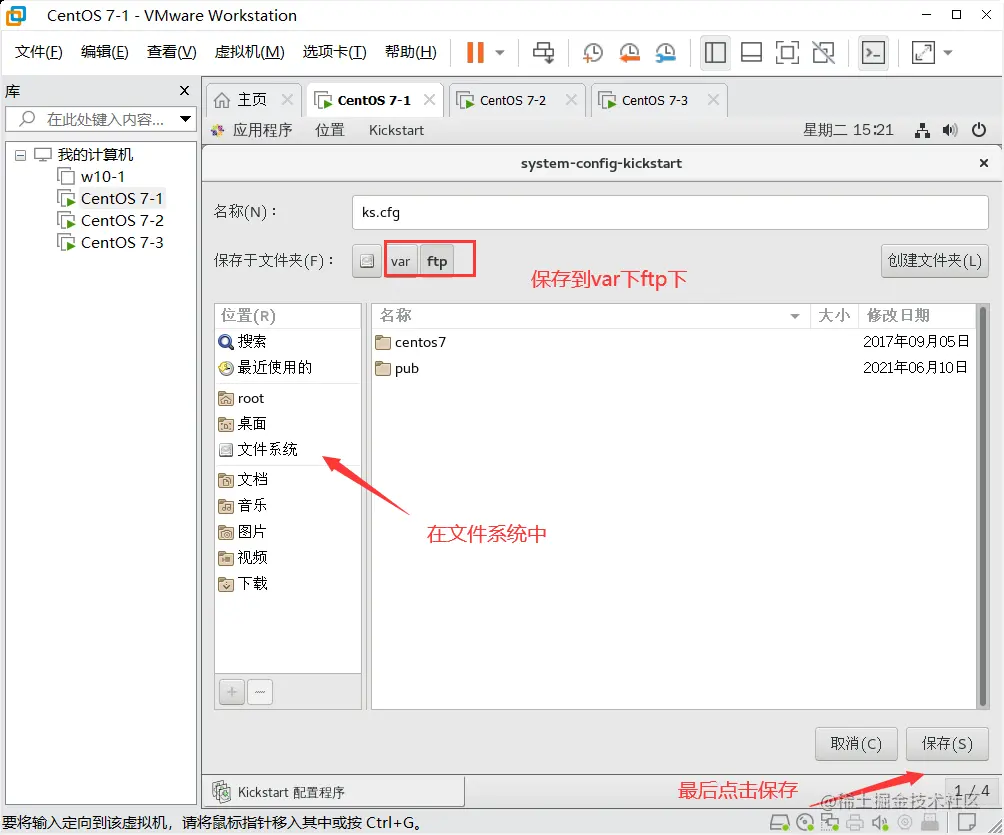Collapse the 我的计算机 tree node
The height and width of the screenshot is (835, 1004).
(x=20, y=155)
